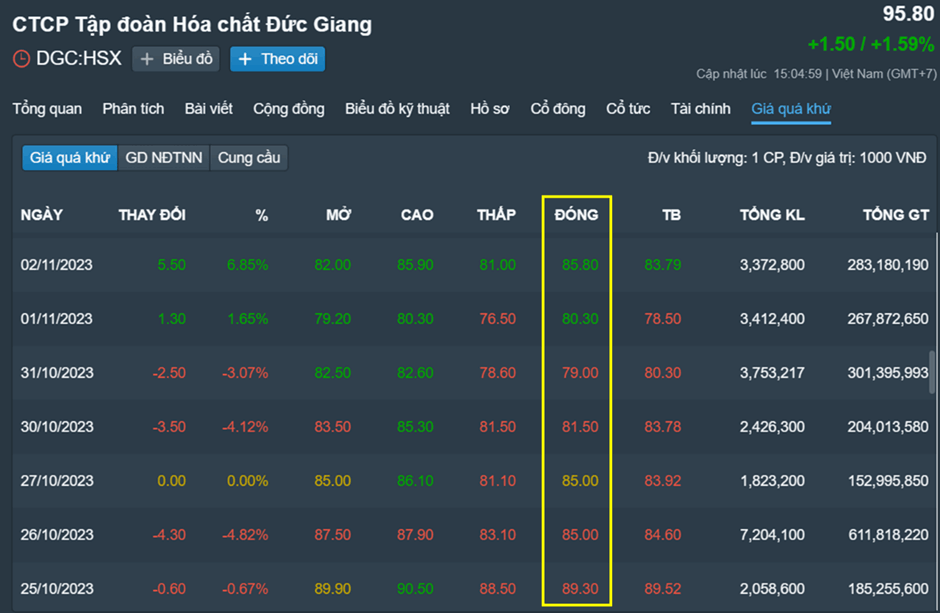Click open price 79.20
This screenshot has height=613, width=940.
[x=333, y=319]
